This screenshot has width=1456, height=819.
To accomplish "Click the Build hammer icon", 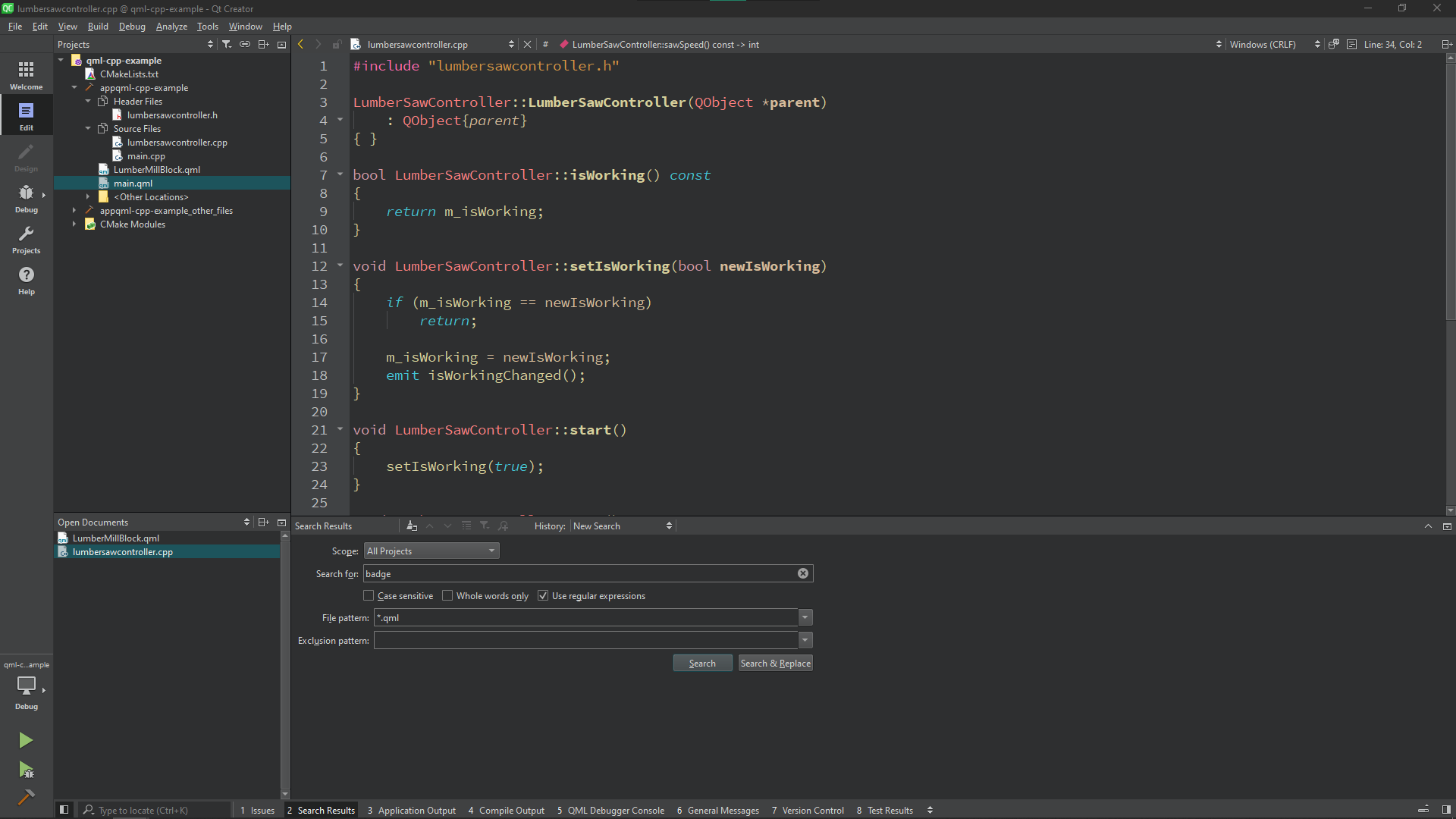I will click(26, 797).
